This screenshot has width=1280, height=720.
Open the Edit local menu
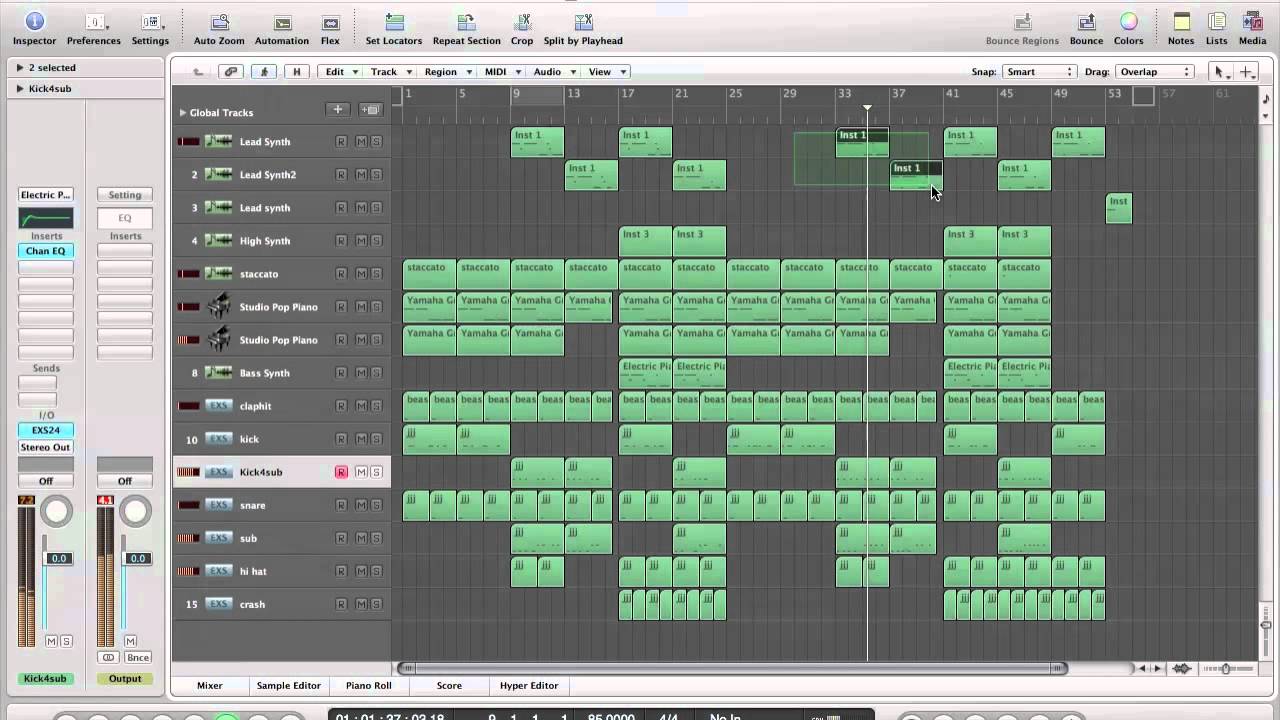[x=341, y=72]
